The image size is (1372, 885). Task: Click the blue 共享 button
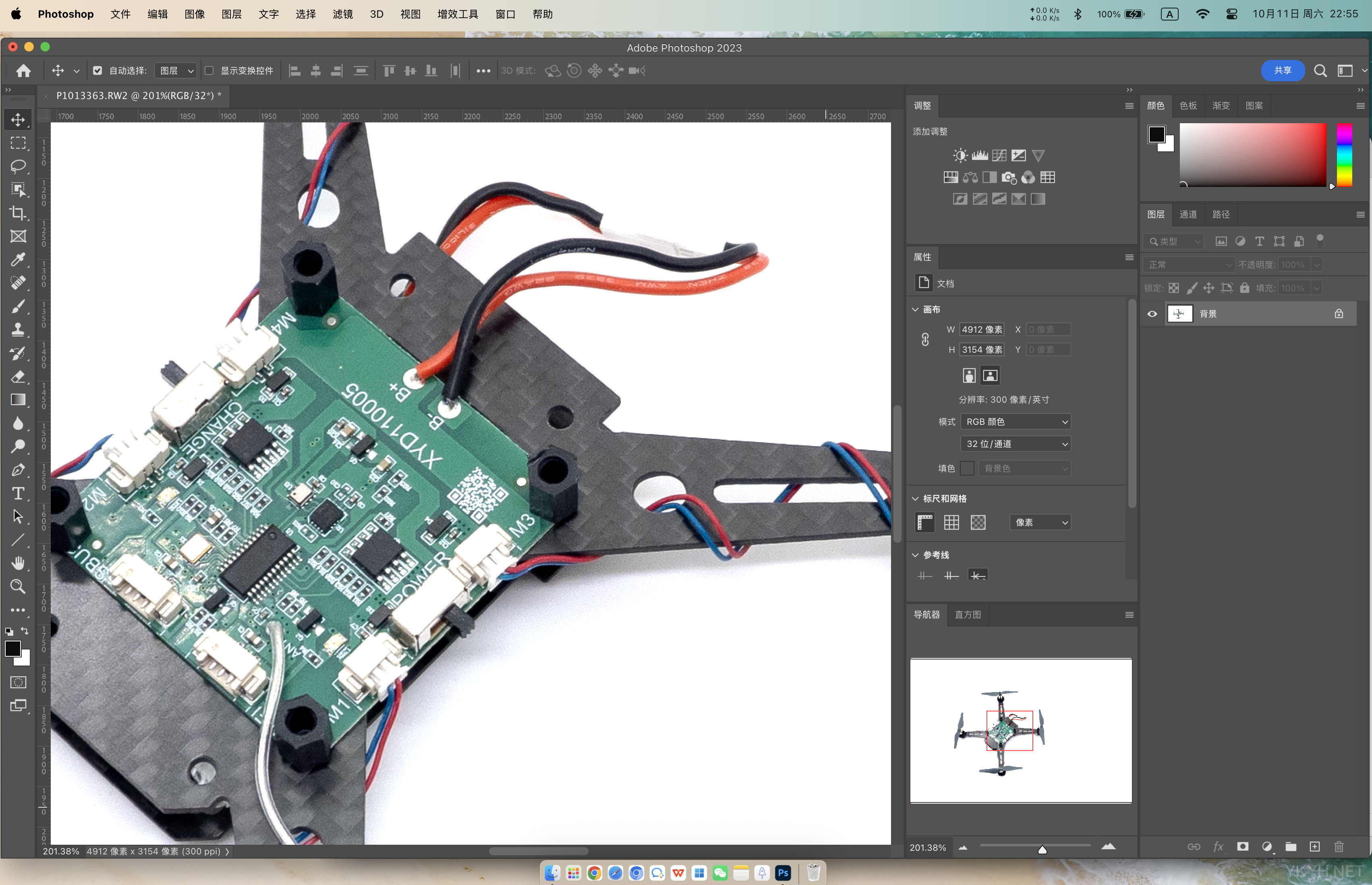click(x=1282, y=70)
